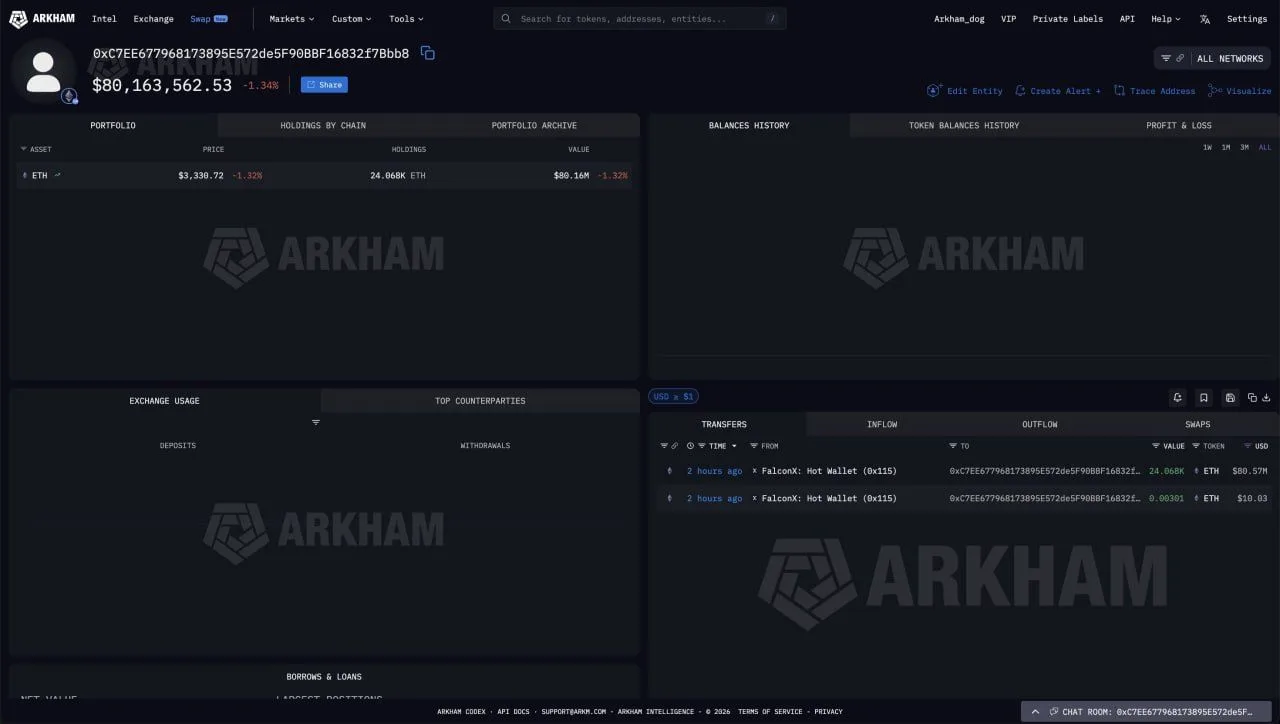Click the save disk icon above transfers
The height and width of the screenshot is (724, 1280).
coord(1230,397)
